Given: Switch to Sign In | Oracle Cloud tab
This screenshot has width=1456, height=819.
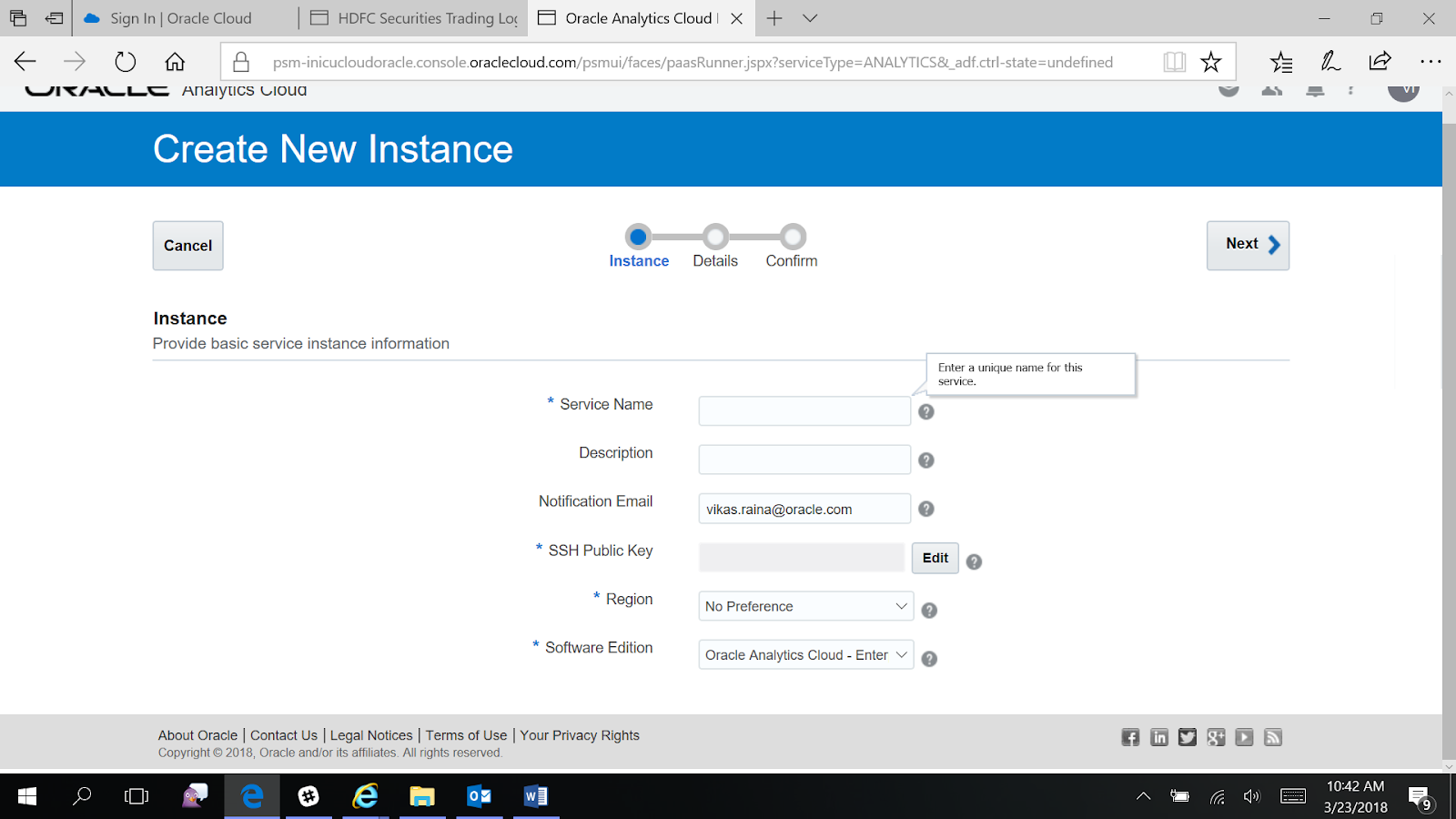Looking at the screenshot, I should [185, 18].
